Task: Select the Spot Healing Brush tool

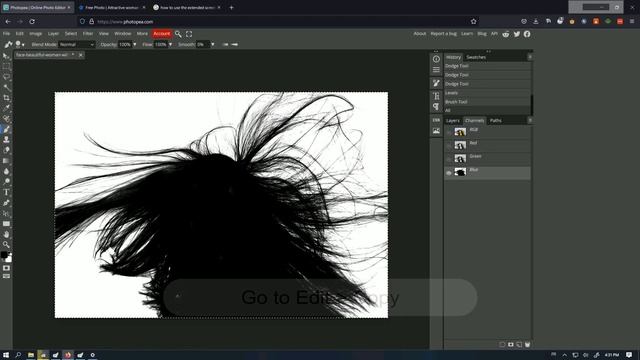Action: (x=6, y=119)
